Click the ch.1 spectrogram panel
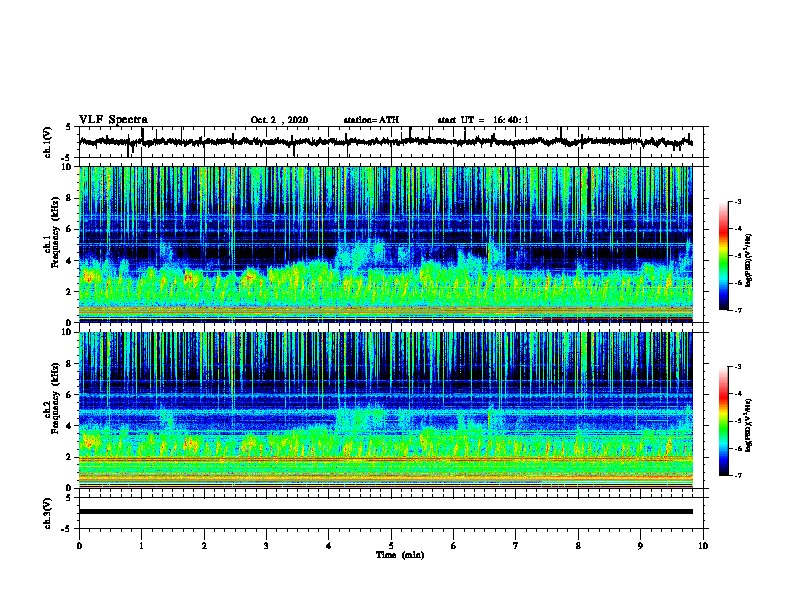792x612 pixels. (385, 244)
